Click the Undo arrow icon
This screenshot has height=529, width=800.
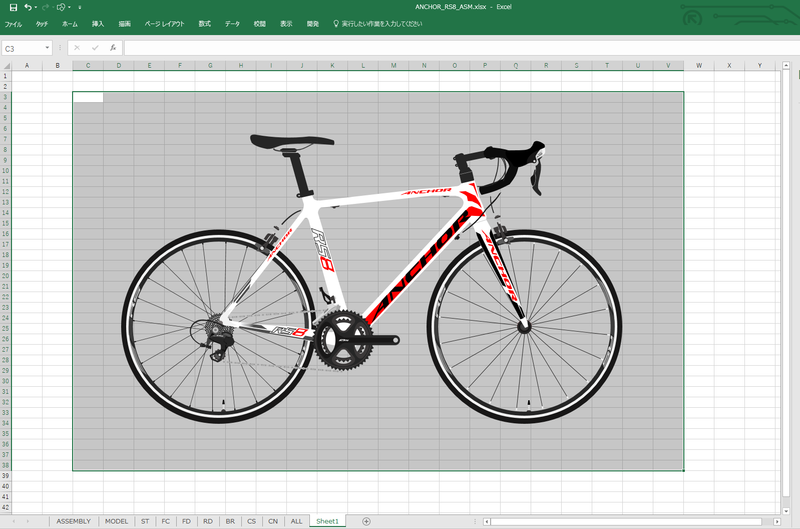[x=28, y=7]
